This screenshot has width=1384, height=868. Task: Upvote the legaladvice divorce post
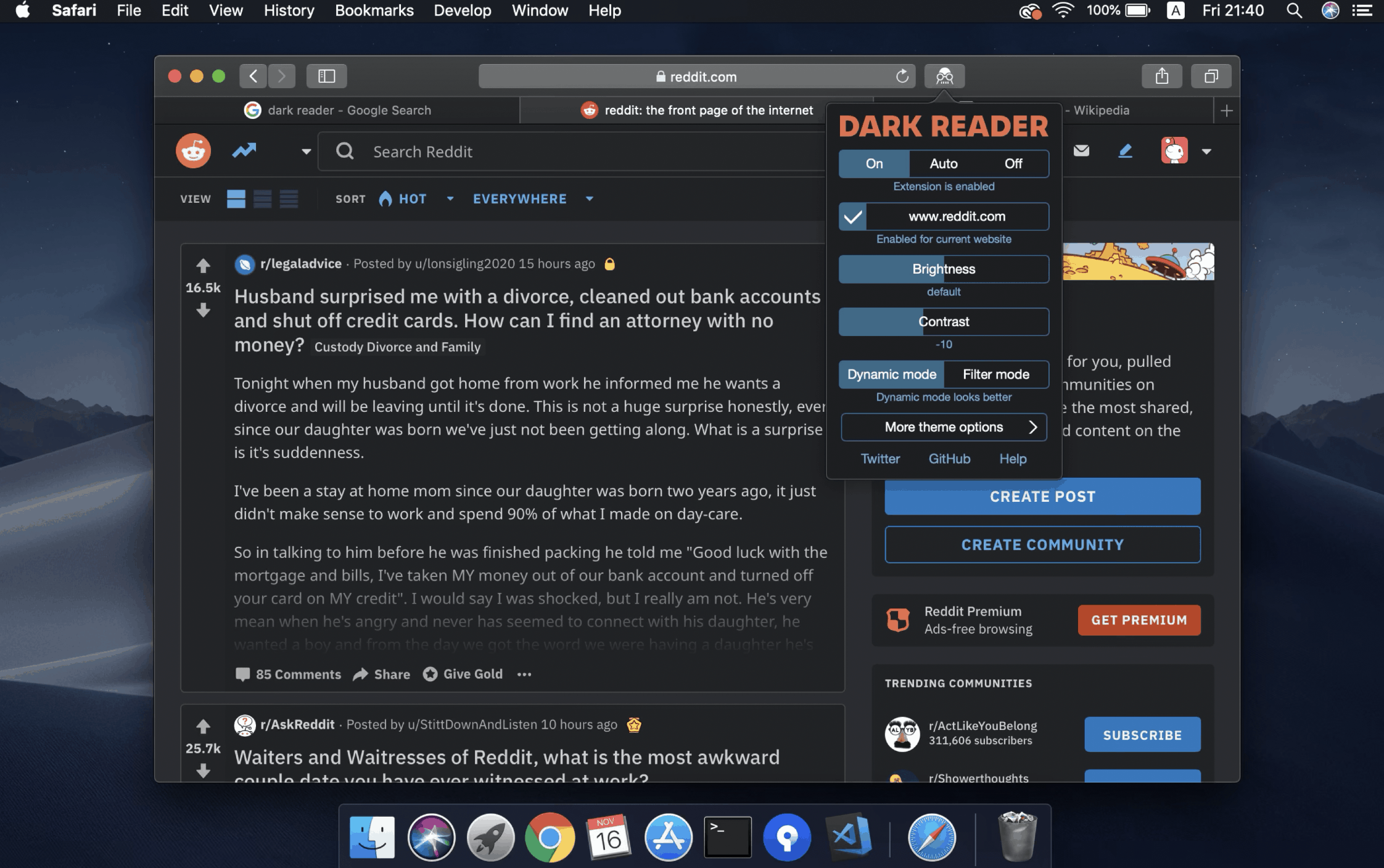pos(203,266)
